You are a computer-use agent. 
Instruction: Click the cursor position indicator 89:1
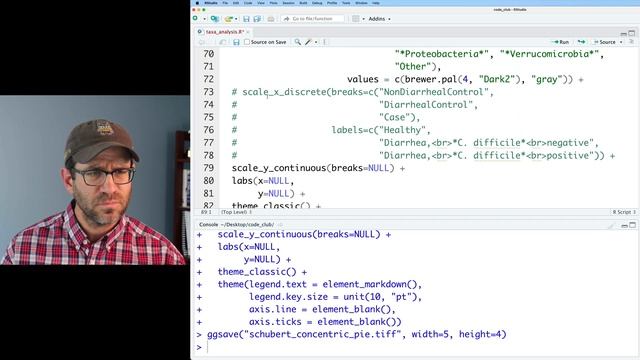point(206,212)
